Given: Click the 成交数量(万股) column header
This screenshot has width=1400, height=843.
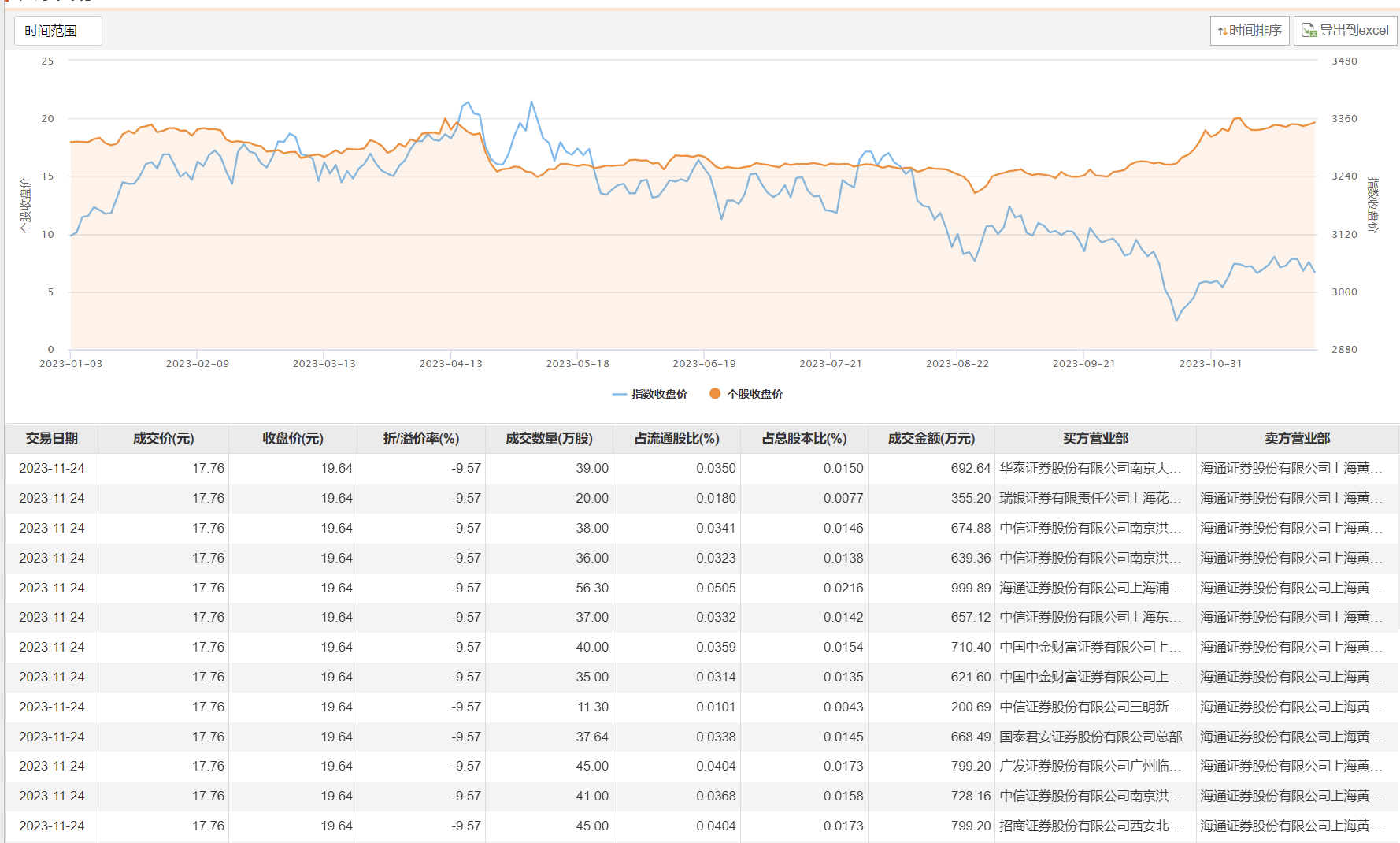Looking at the screenshot, I should point(549,439).
